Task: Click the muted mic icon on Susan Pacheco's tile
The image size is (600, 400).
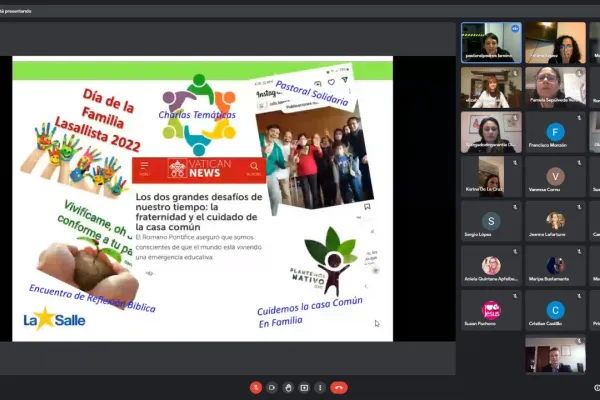Action: 515,296
